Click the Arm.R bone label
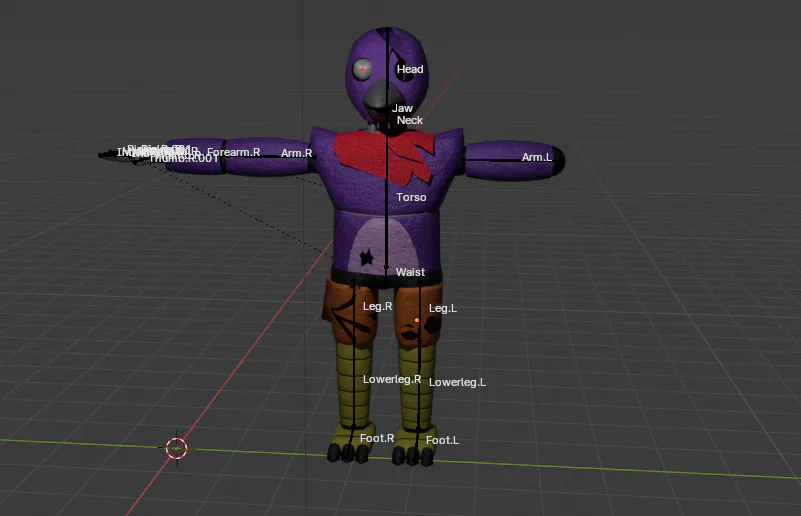This screenshot has width=801, height=516. (x=296, y=153)
